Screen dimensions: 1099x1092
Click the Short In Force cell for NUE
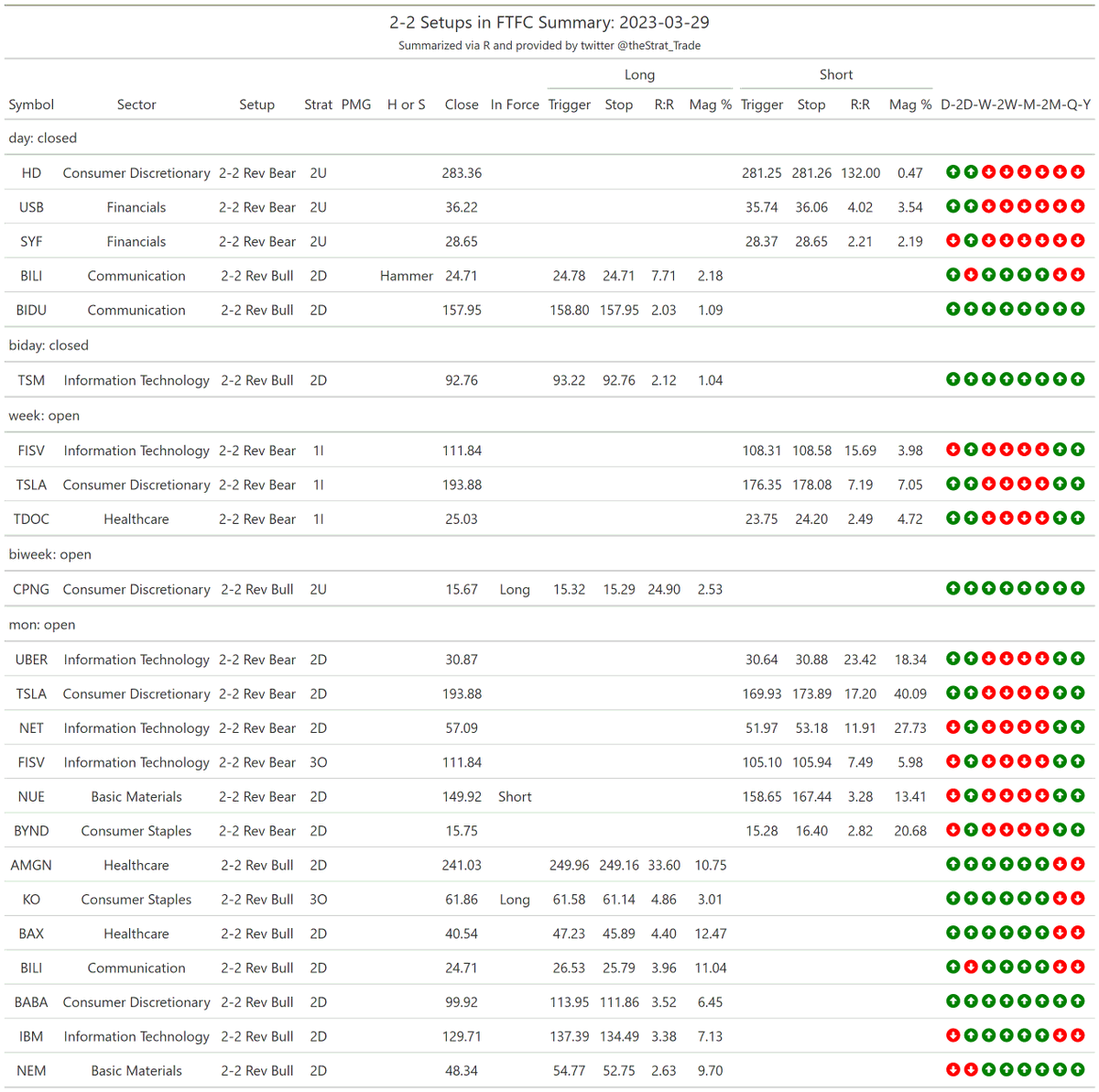[515, 796]
